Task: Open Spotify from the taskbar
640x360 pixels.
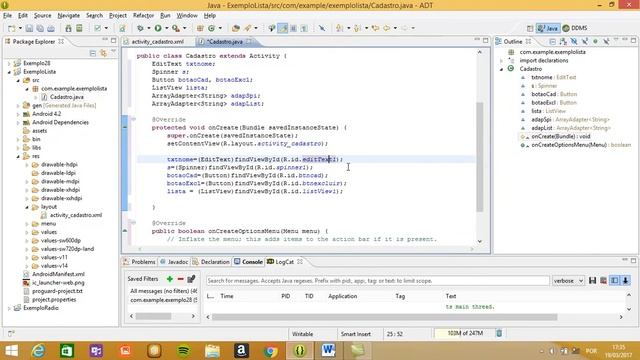Action: (183, 351)
